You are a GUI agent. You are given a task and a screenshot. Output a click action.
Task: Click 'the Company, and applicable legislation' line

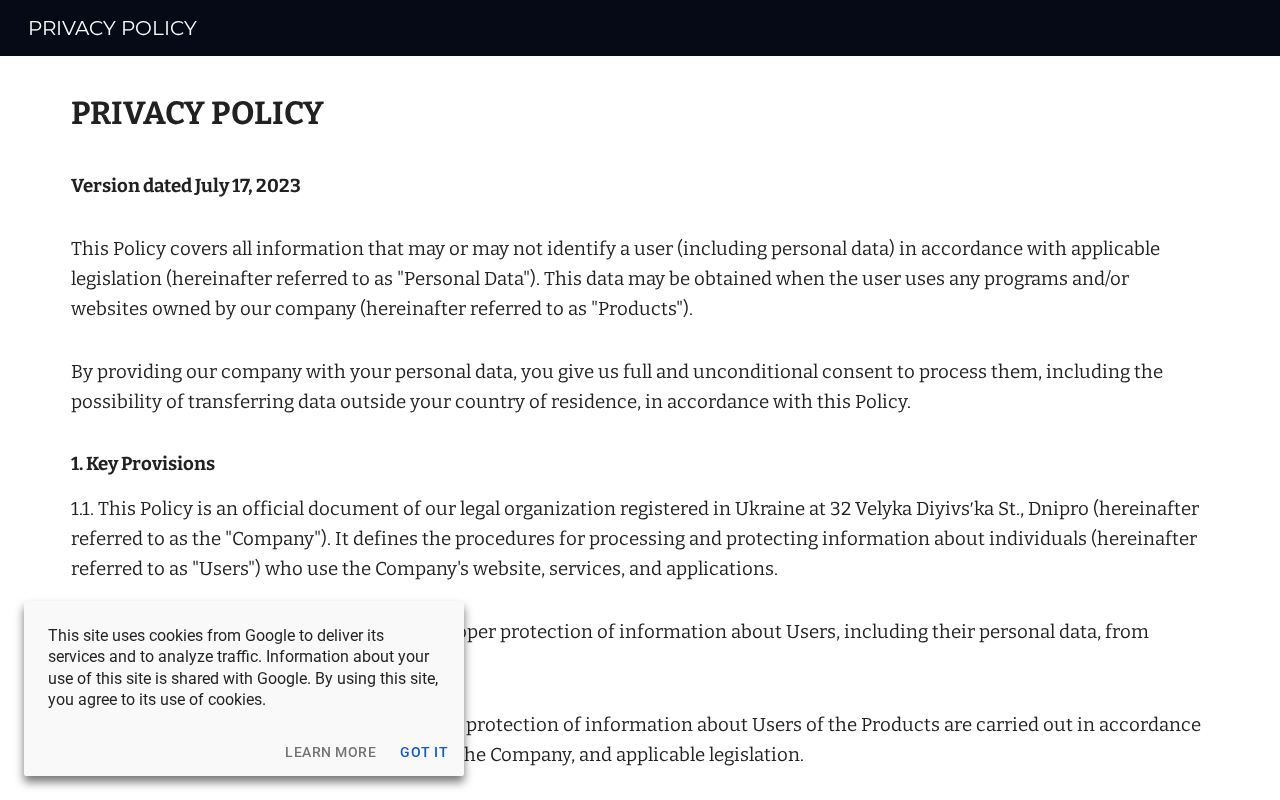tap(634, 755)
